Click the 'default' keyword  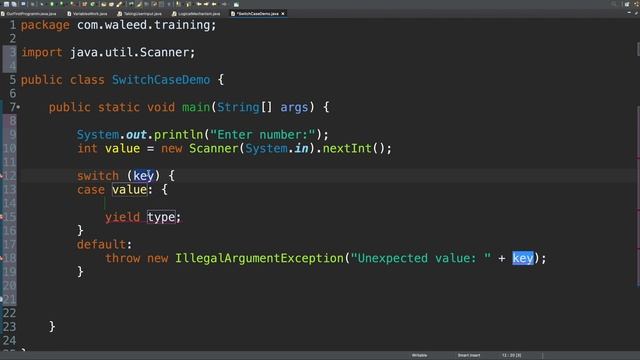(102, 244)
